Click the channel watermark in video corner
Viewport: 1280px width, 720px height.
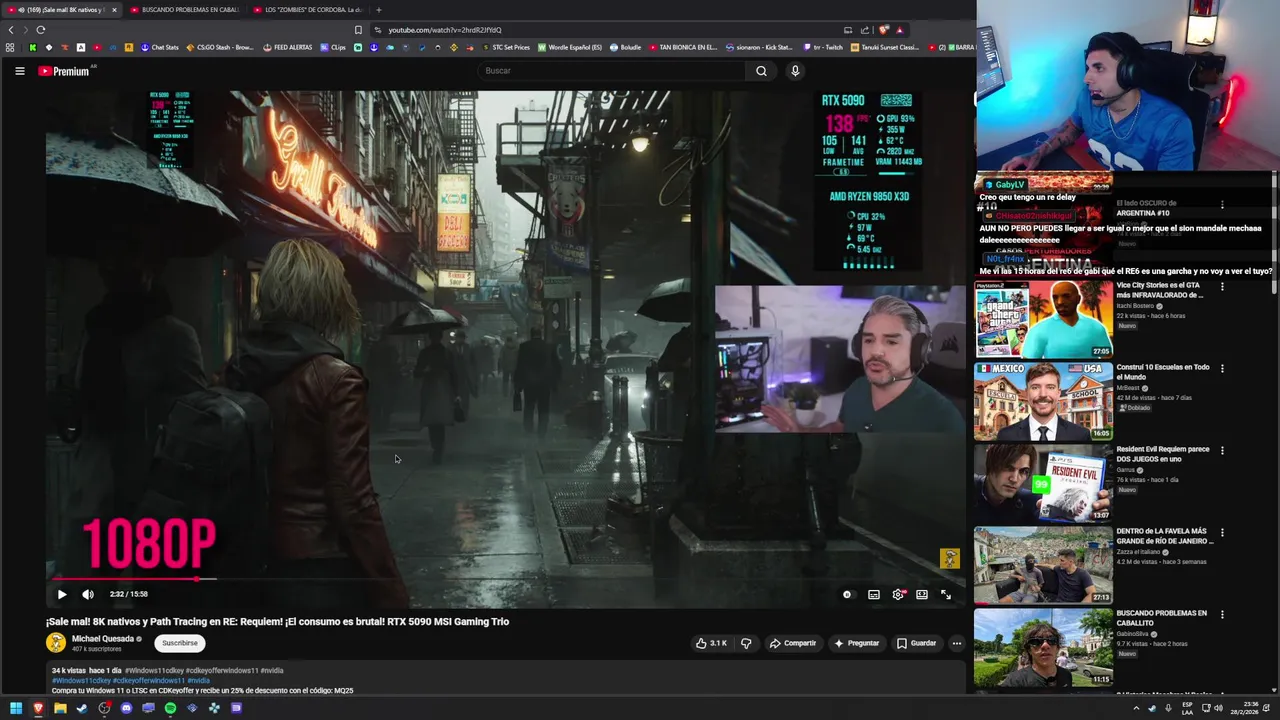coord(949,558)
